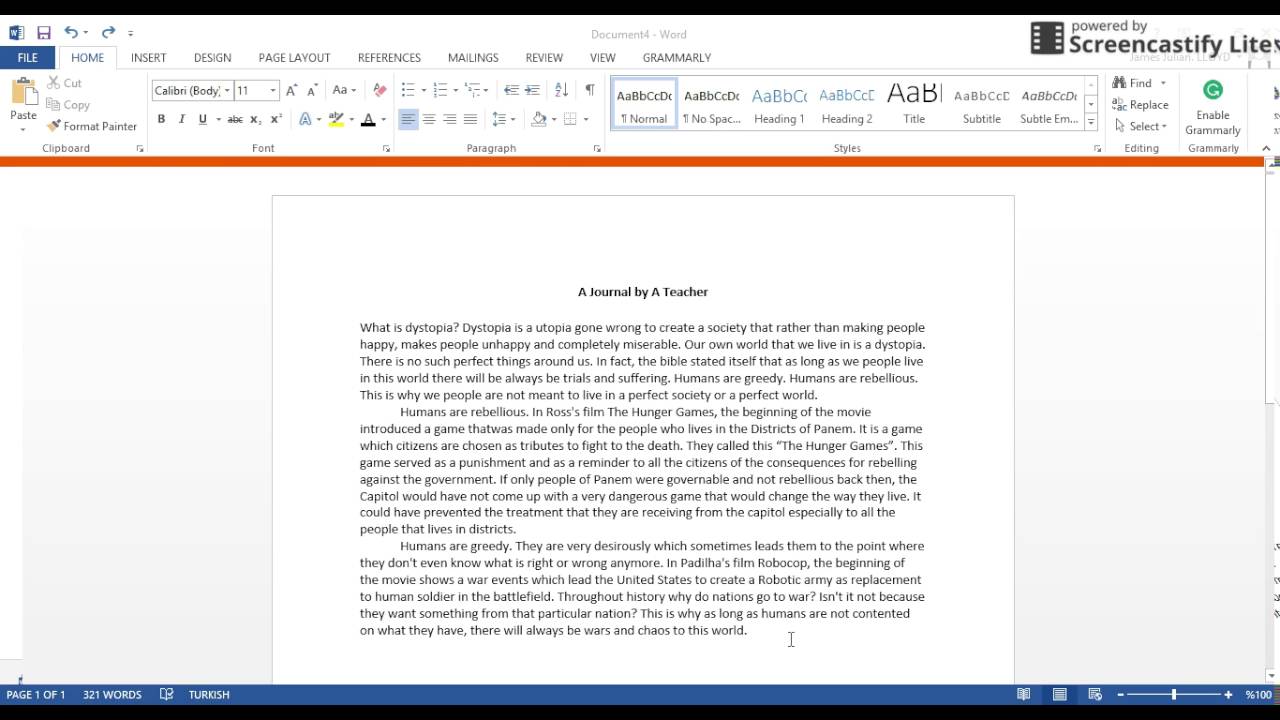Collapse the ribbon arrow
This screenshot has height=720, width=1280.
(1266, 148)
